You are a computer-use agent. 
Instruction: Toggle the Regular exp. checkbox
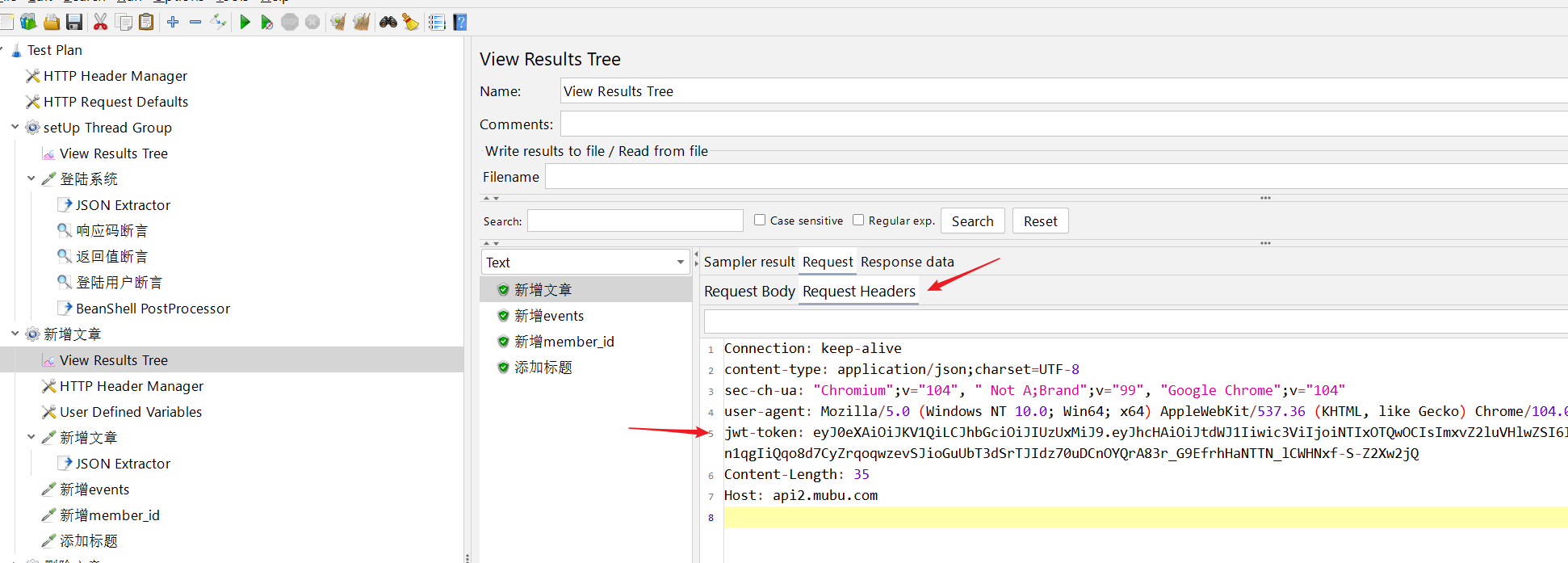[x=858, y=220]
